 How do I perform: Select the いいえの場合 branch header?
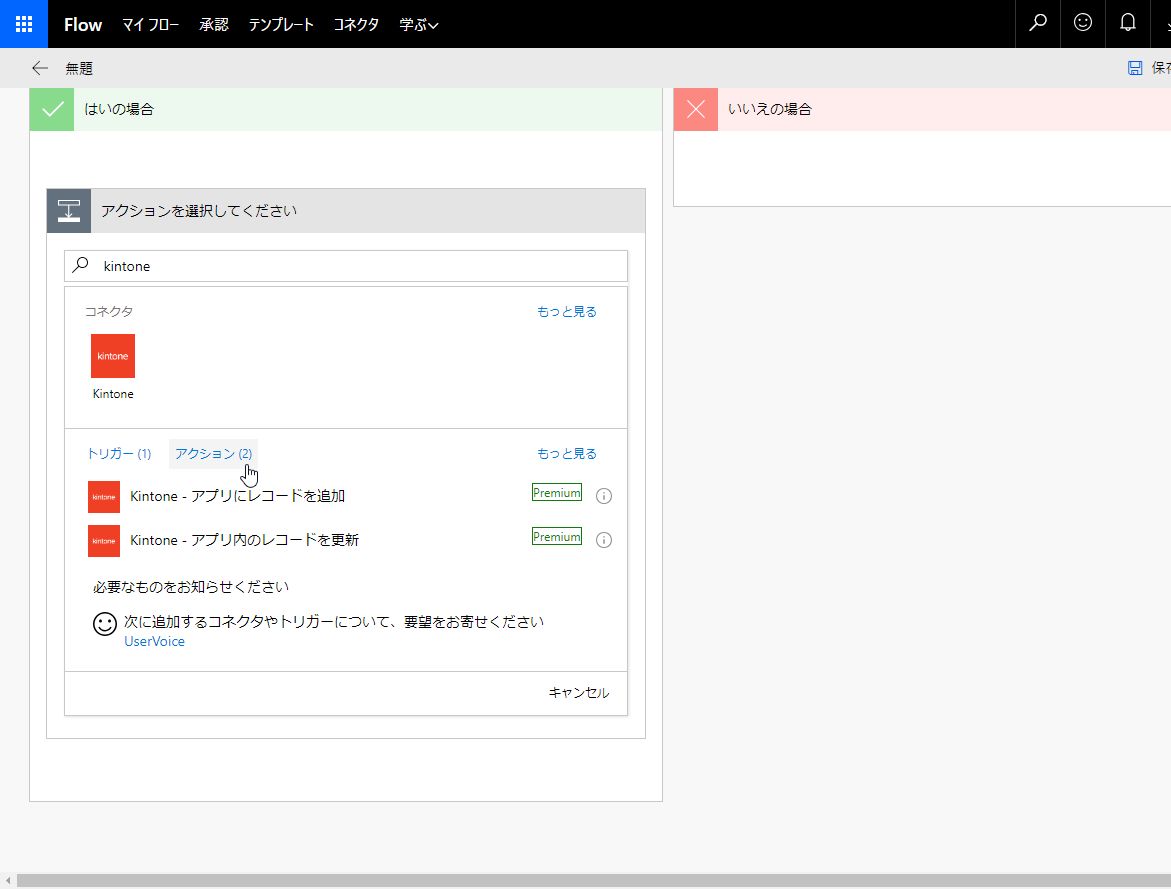922,109
